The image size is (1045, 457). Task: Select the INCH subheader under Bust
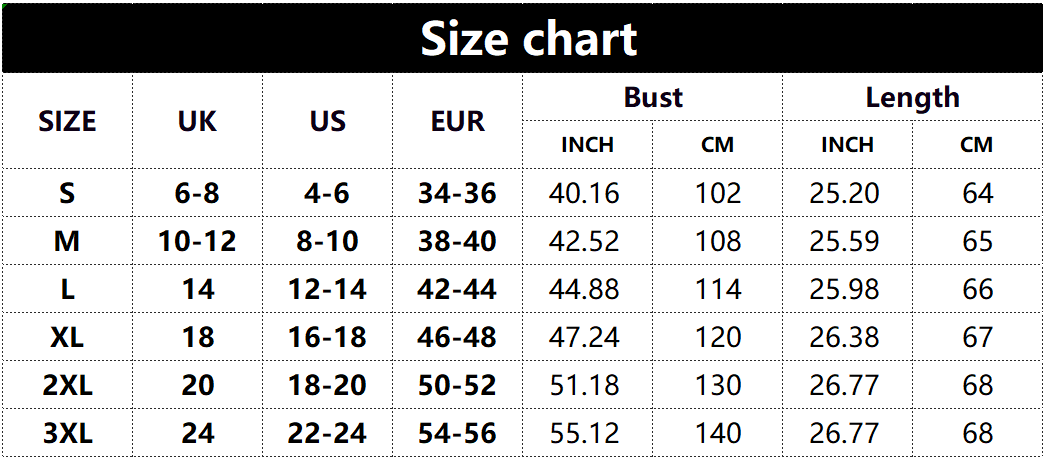click(x=587, y=145)
